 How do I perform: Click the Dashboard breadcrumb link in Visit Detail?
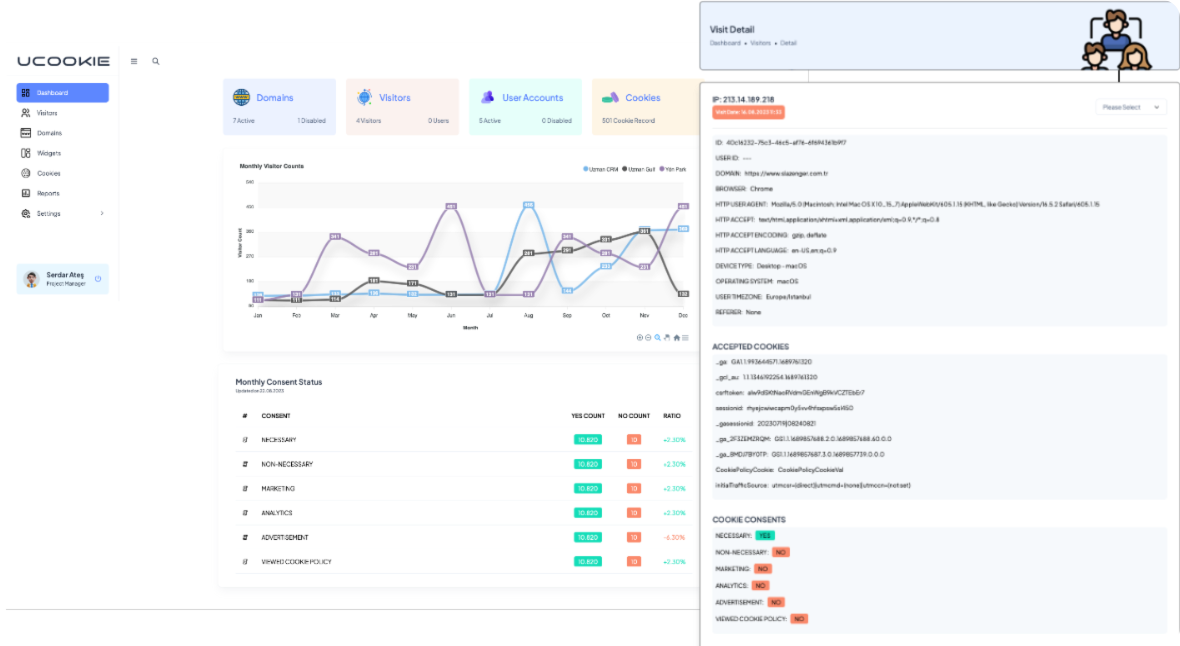point(725,43)
